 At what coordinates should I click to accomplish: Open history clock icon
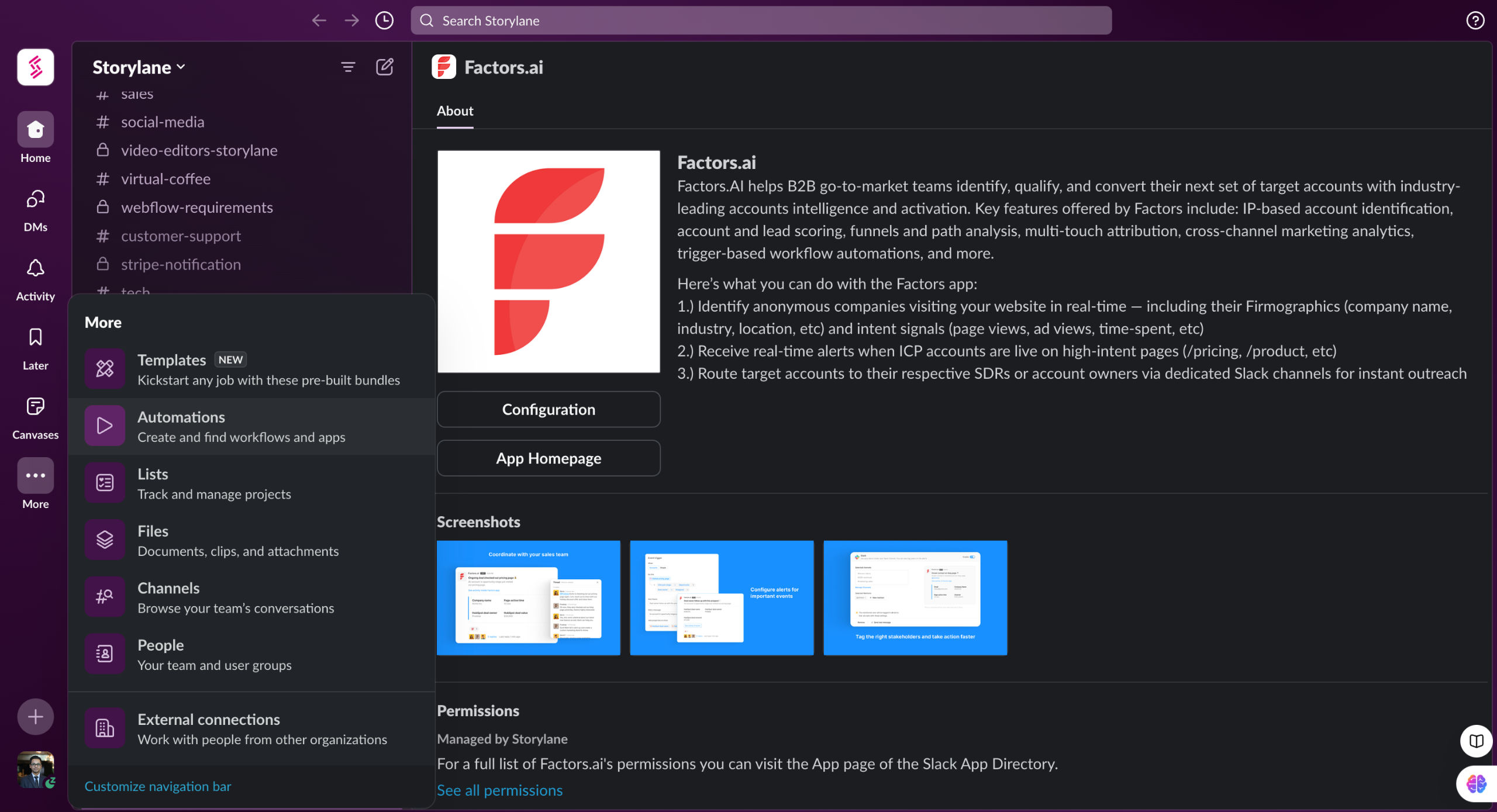(384, 20)
